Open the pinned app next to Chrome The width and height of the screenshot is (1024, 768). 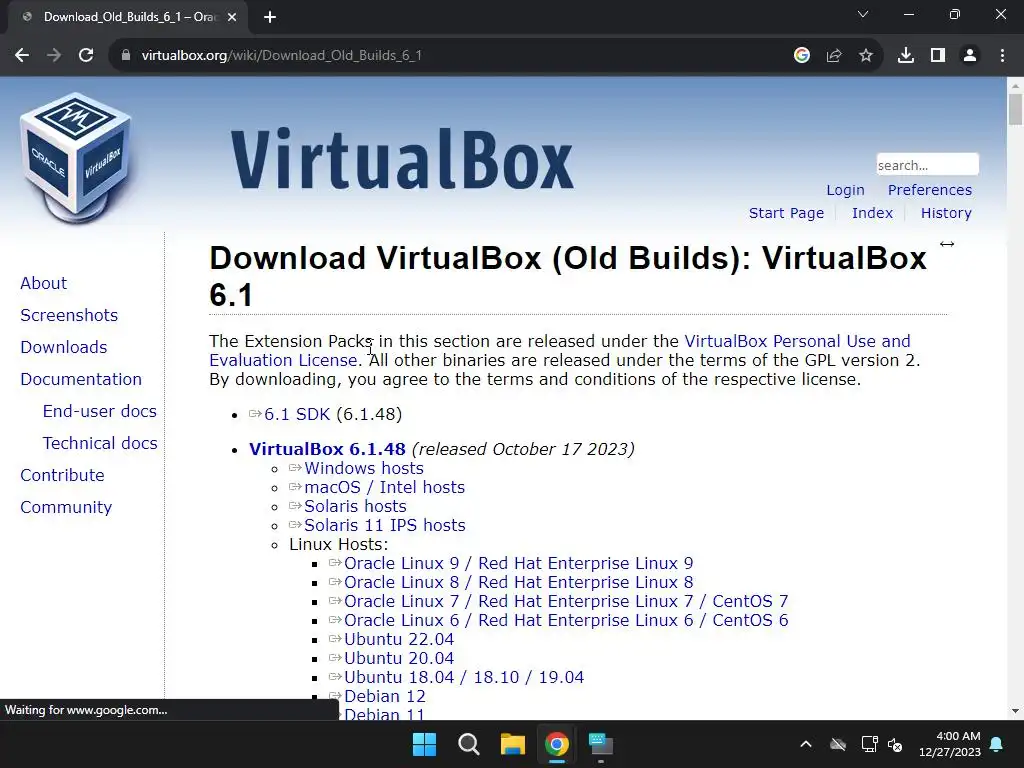pos(601,744)
